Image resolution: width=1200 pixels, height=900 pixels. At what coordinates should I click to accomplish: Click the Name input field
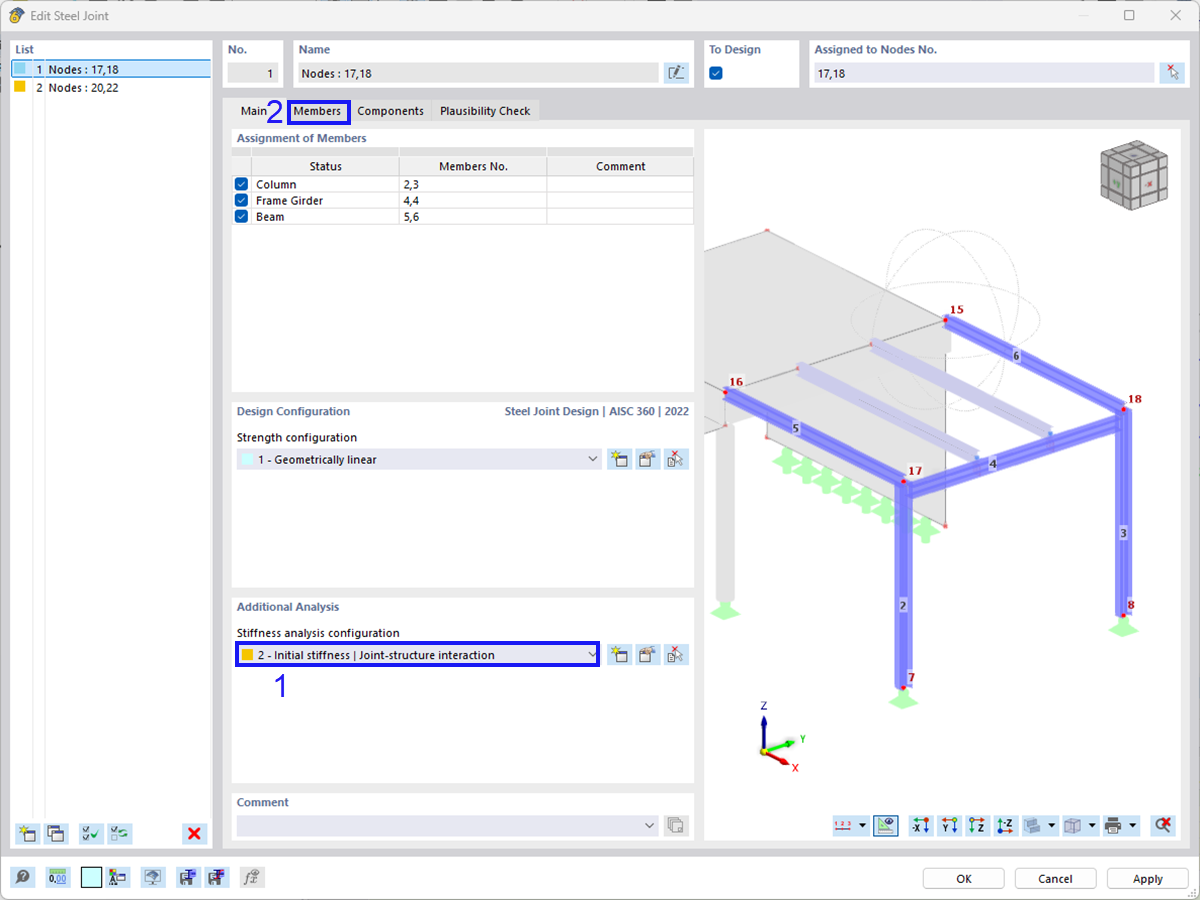pyautogui.click(x=478, y=73)
